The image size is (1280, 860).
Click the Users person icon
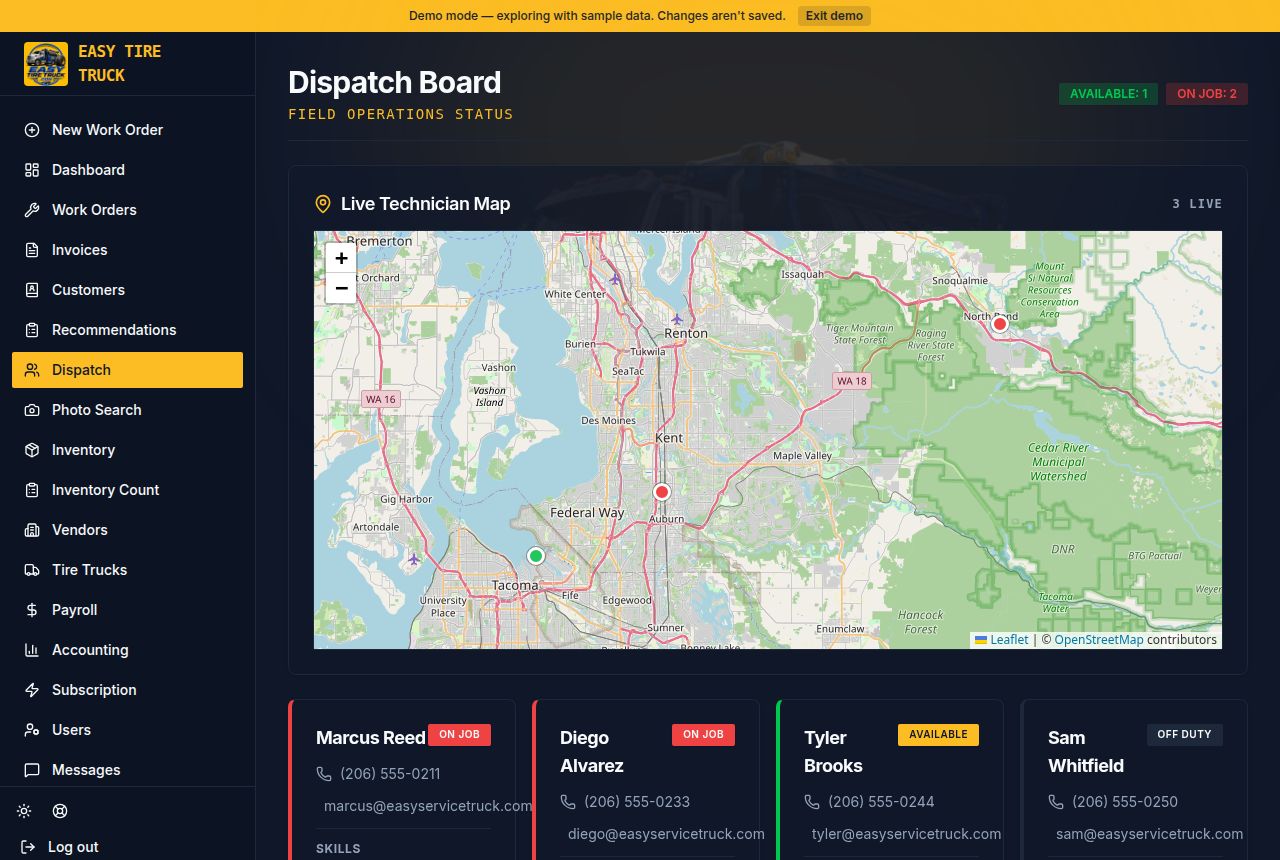pyautogui.click(x=32, y=730)
